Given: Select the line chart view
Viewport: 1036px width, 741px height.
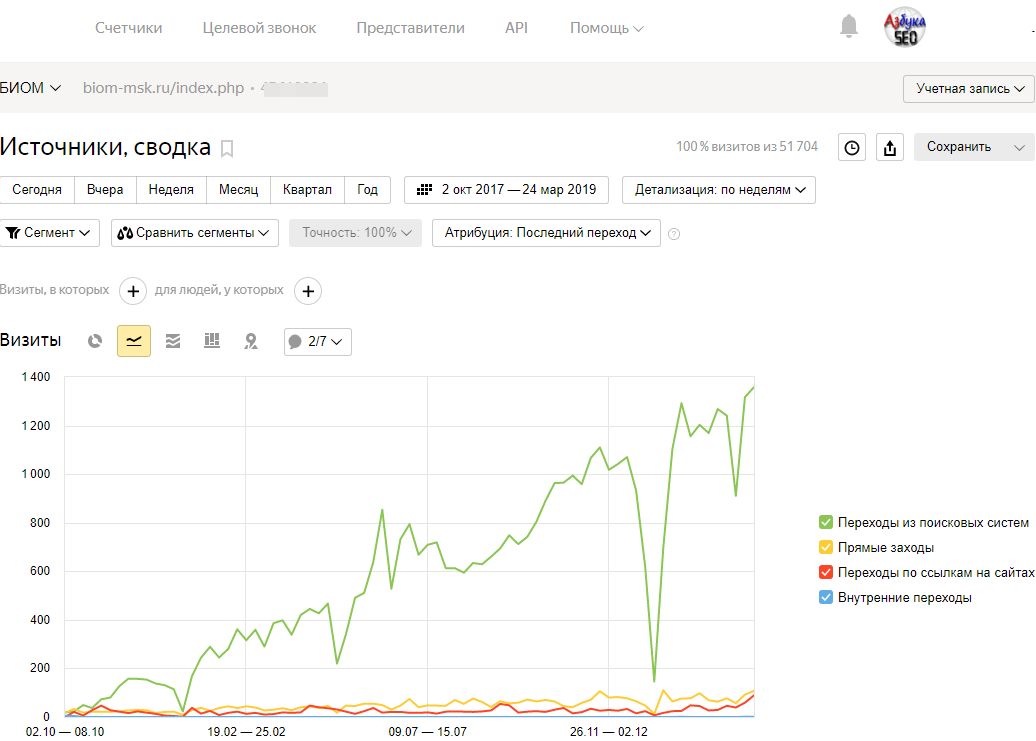Looking at the screenshot, I should click(134, 341).
